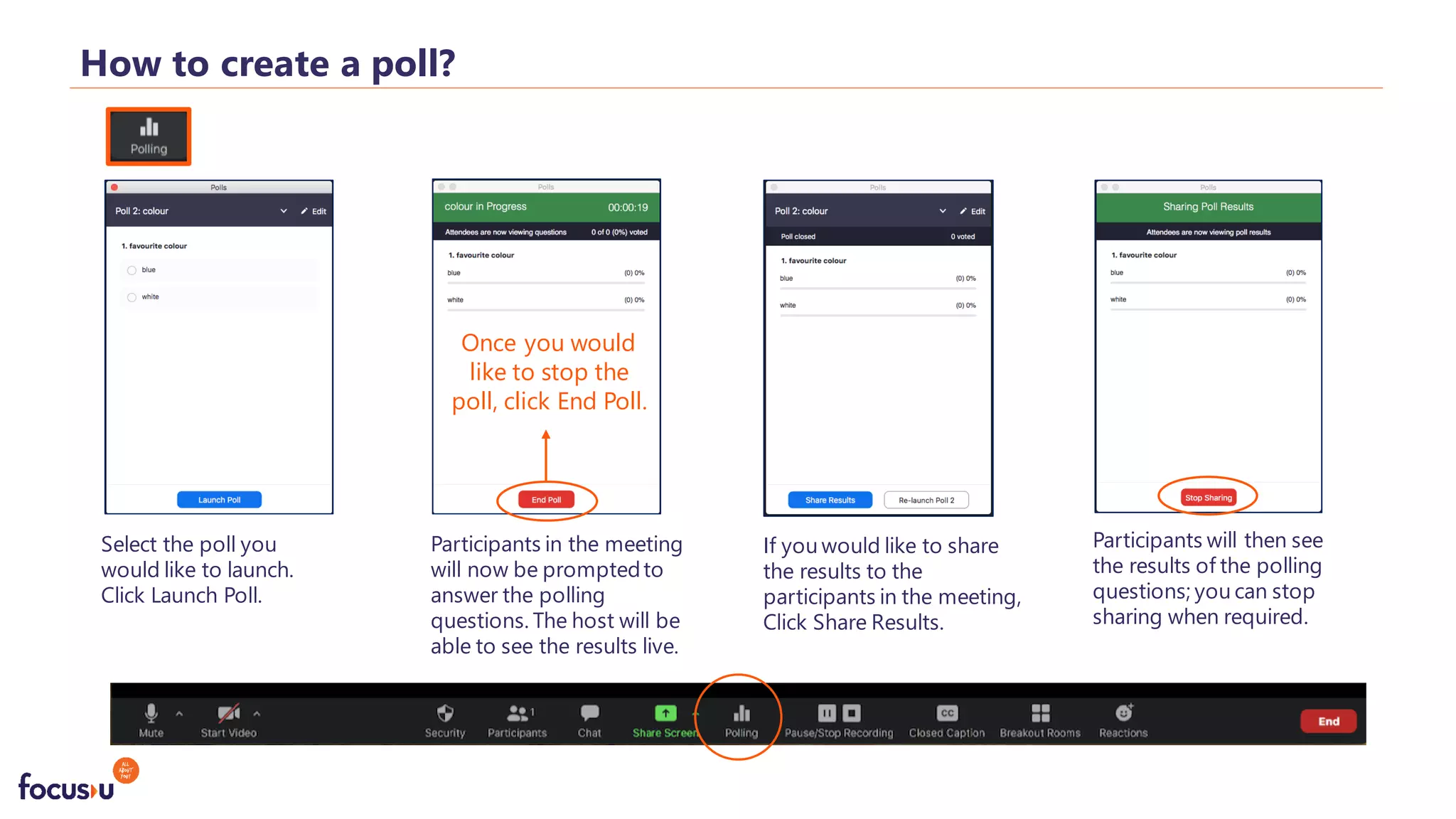Expand video options arrow beside Start Video
The height and width of the screenshot is (819, 1456).
pyautogui.click(x=257, y=713)
